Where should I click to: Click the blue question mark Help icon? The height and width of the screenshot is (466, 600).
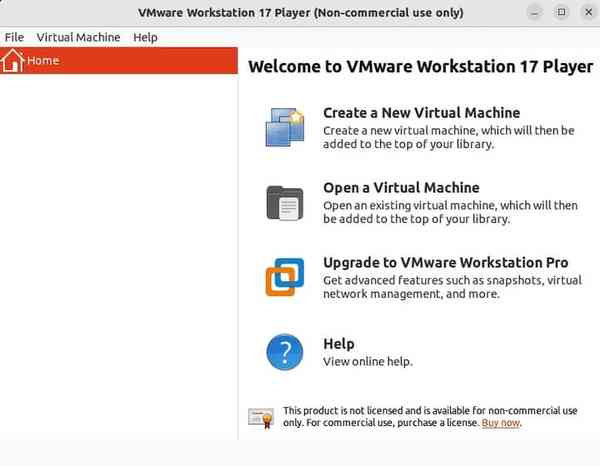point(285,352)
